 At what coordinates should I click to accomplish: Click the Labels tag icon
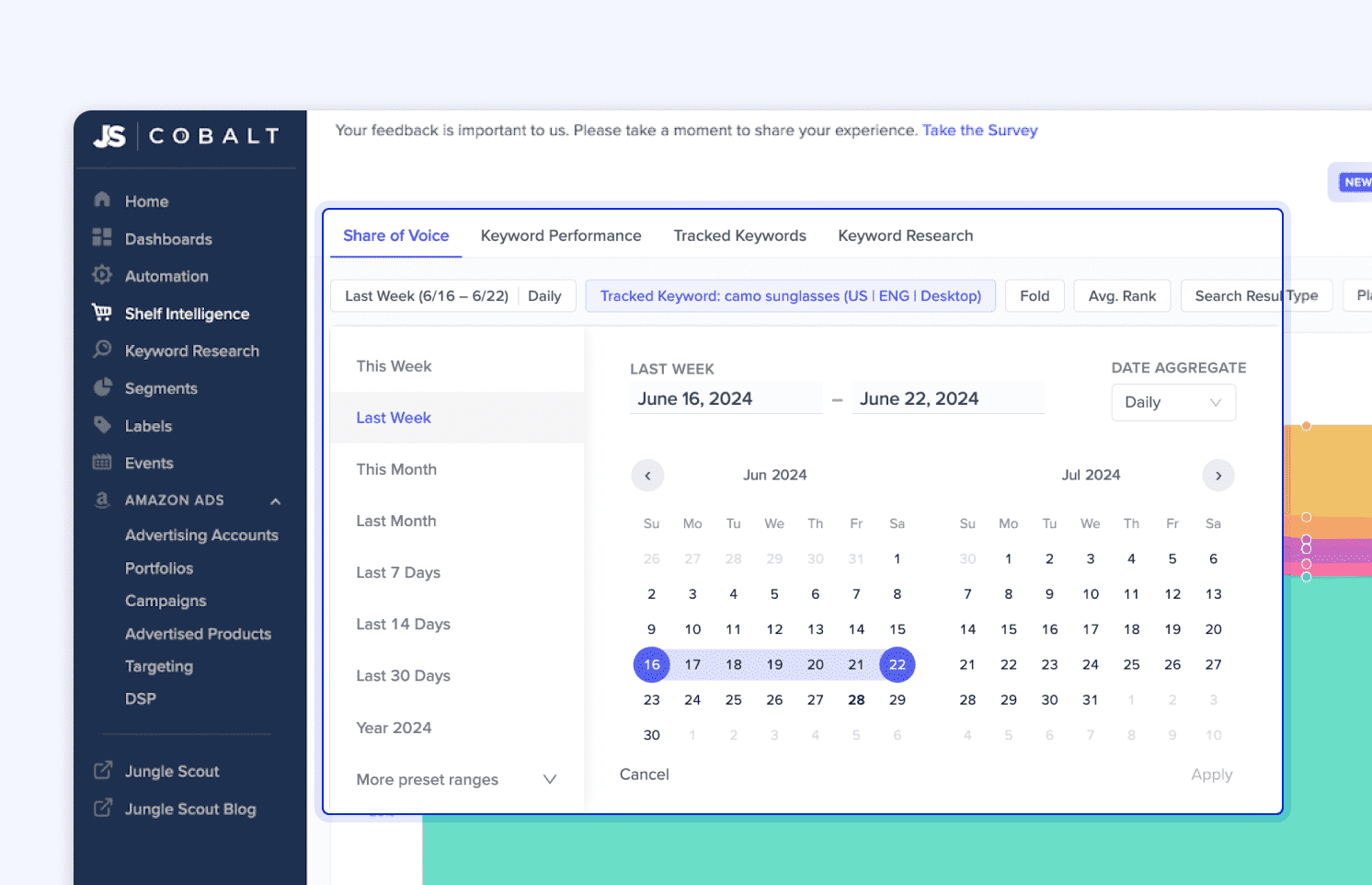click(x=102, y=425)
